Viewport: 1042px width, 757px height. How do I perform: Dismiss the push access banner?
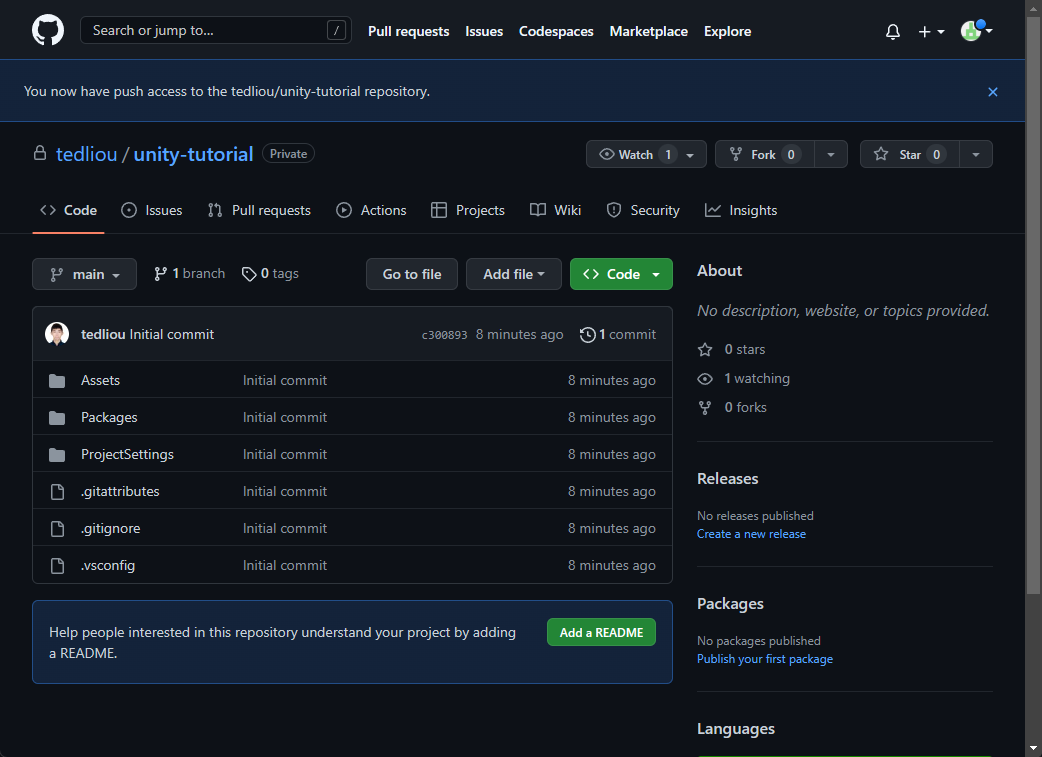click(x=992, y=92)
